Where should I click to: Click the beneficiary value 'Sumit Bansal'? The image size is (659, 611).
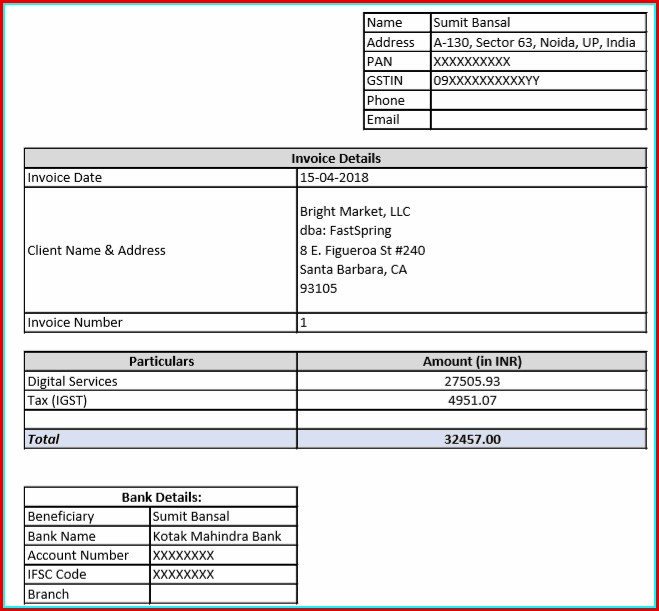point(224,516)
